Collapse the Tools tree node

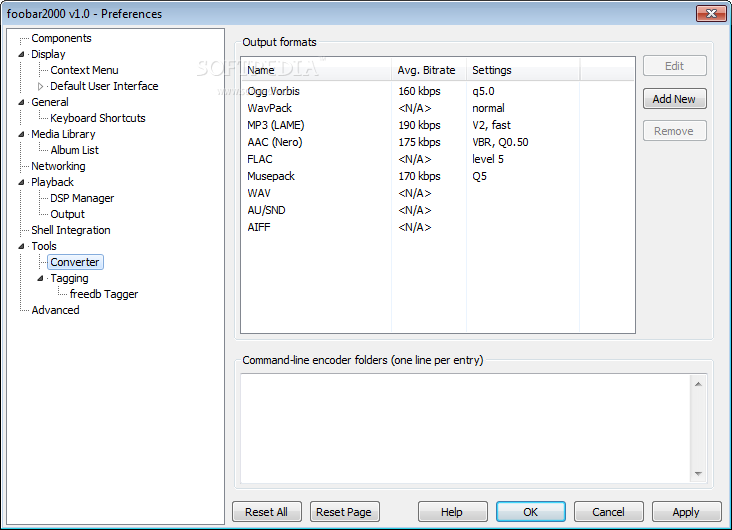click(x=21, y=247)
